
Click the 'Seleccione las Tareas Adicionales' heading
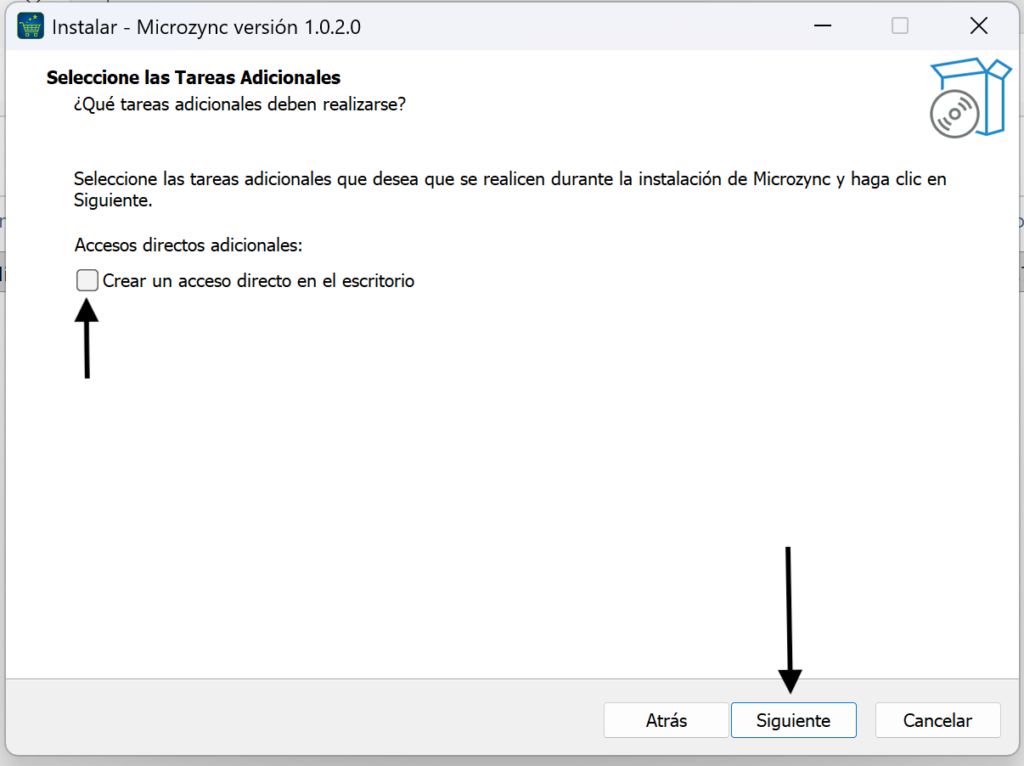coord(193,77)
